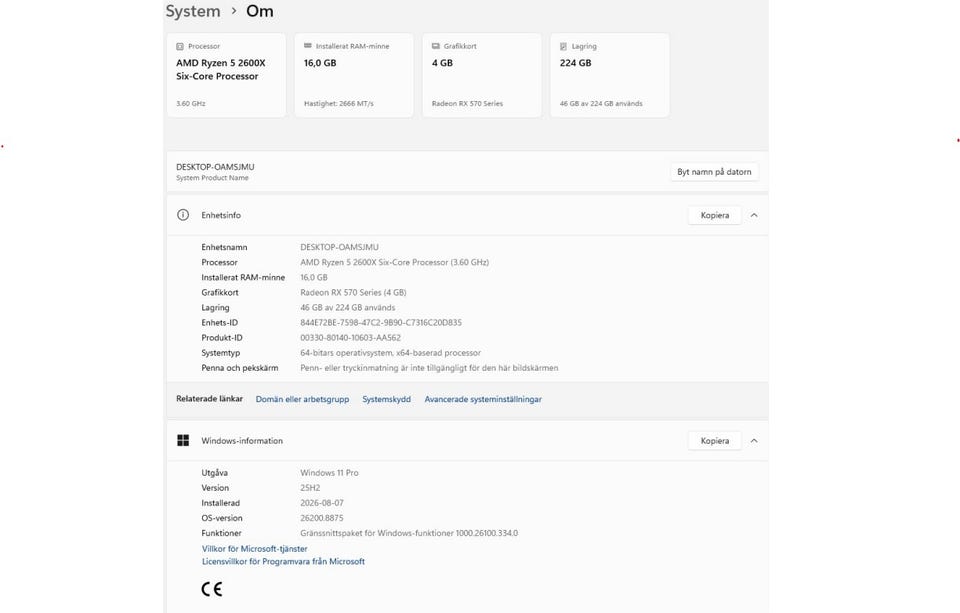Click the Version value 25H2
This screenshot has height=613, width=960.
click(310, 488)
